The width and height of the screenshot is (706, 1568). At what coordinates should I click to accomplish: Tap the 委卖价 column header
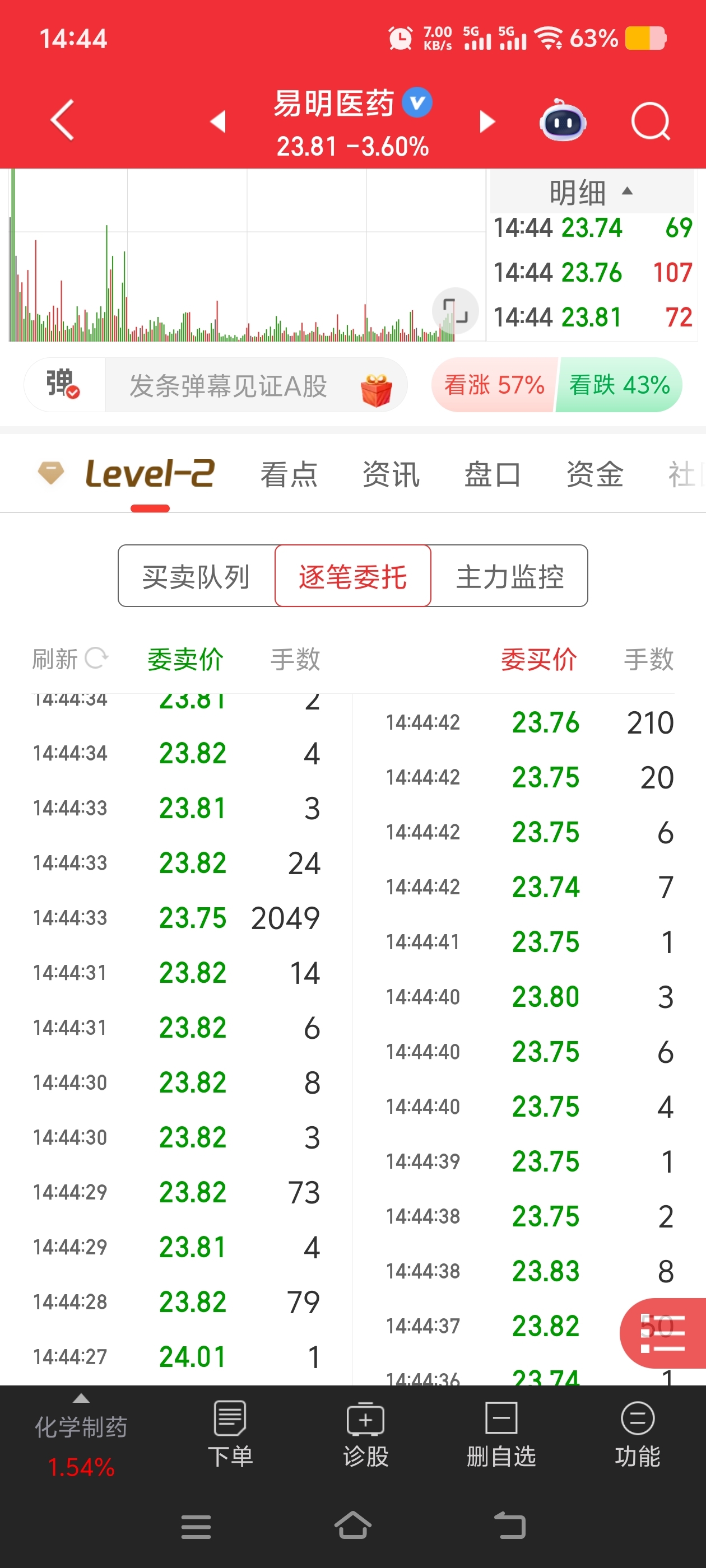click(185, 659)
